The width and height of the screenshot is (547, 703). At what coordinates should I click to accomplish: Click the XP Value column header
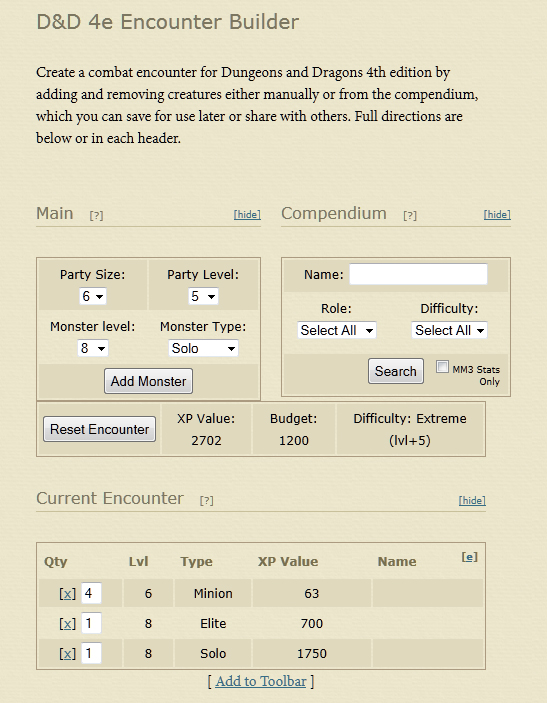[x=288, y=561]
